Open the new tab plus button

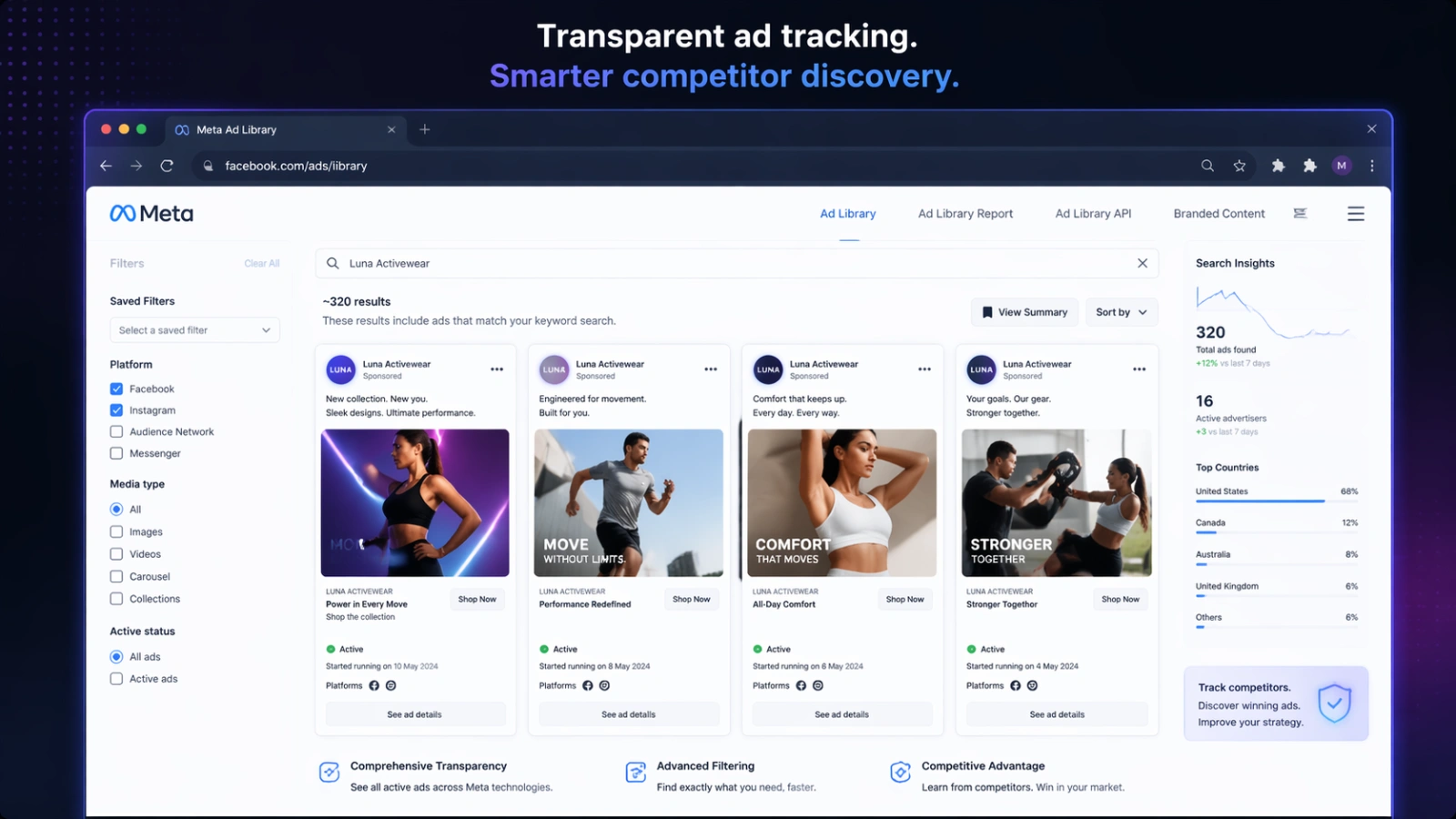[x=425, y=129]
